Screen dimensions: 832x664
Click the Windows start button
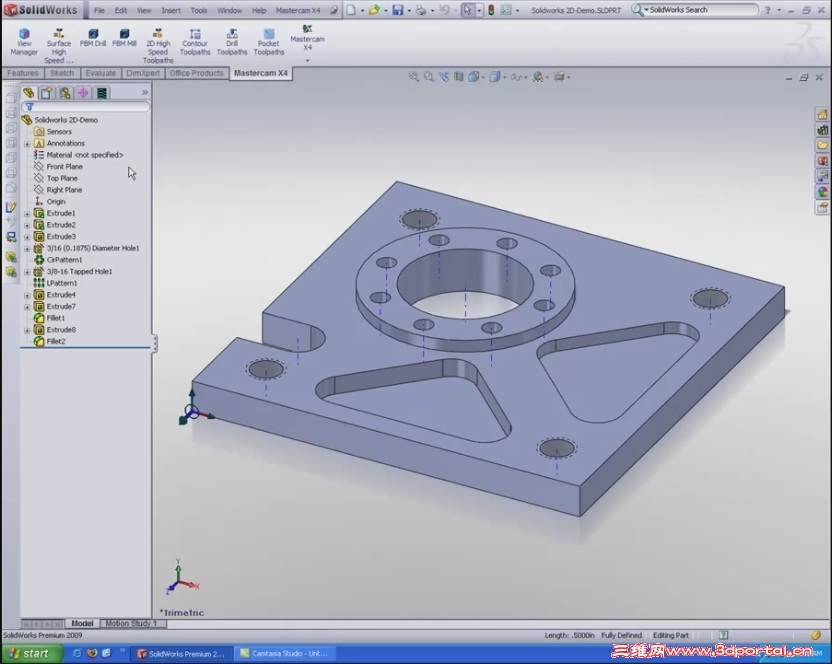31,653
